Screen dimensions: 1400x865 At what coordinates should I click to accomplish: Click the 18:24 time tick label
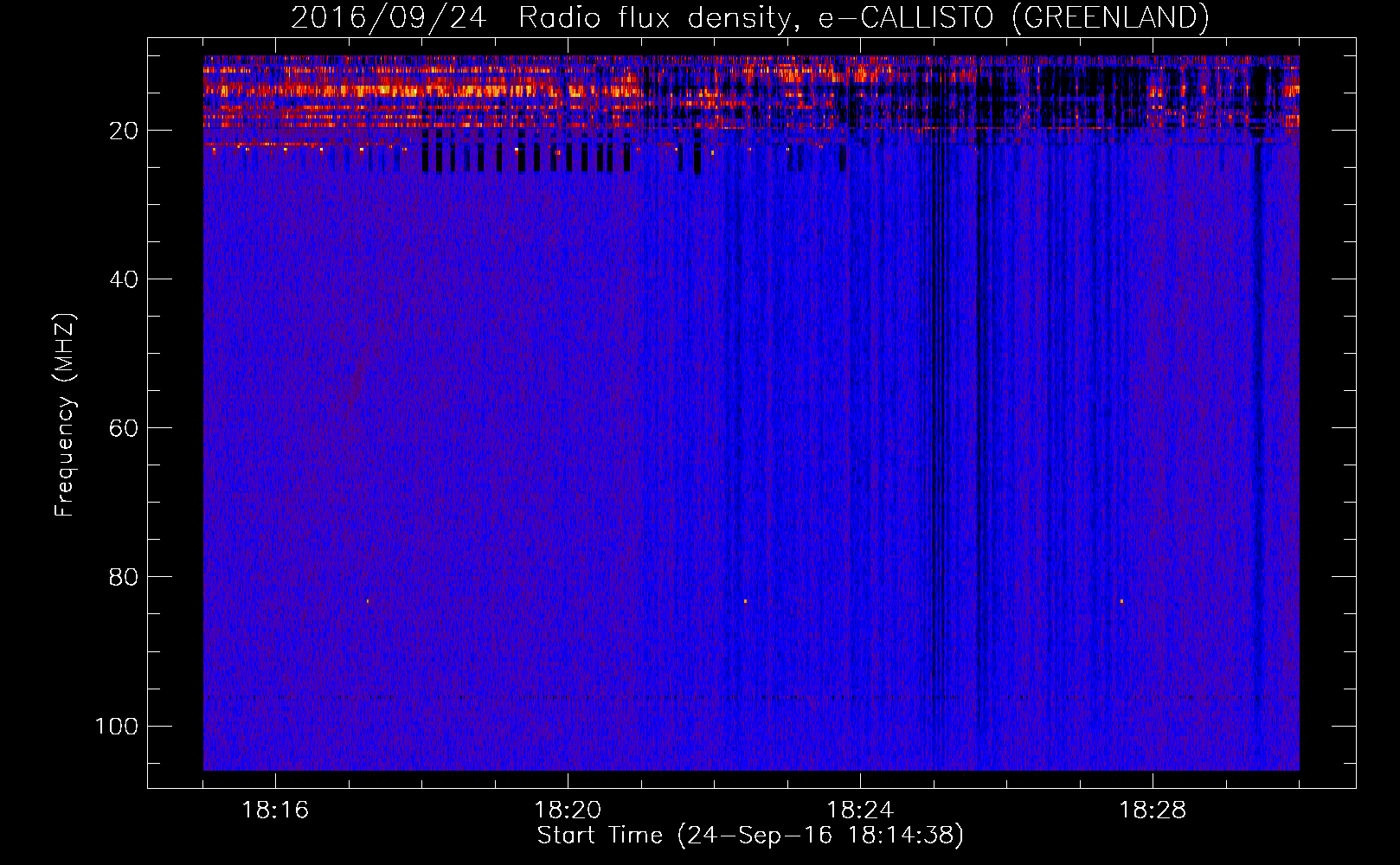(860, 811)
